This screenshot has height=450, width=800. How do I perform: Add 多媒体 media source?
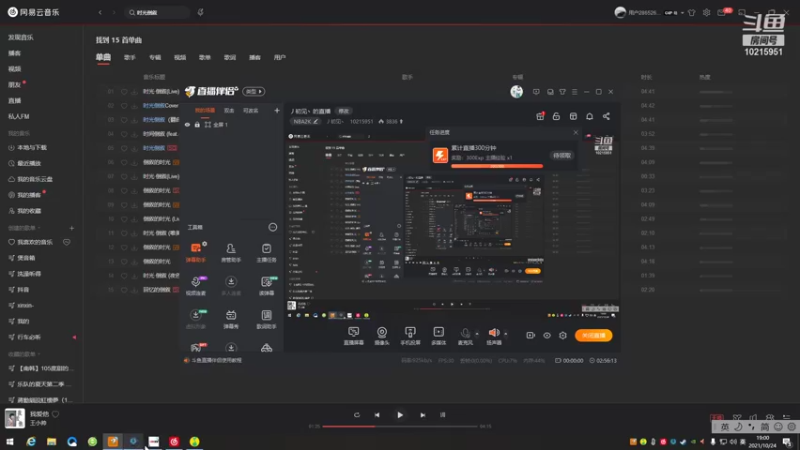438,336
